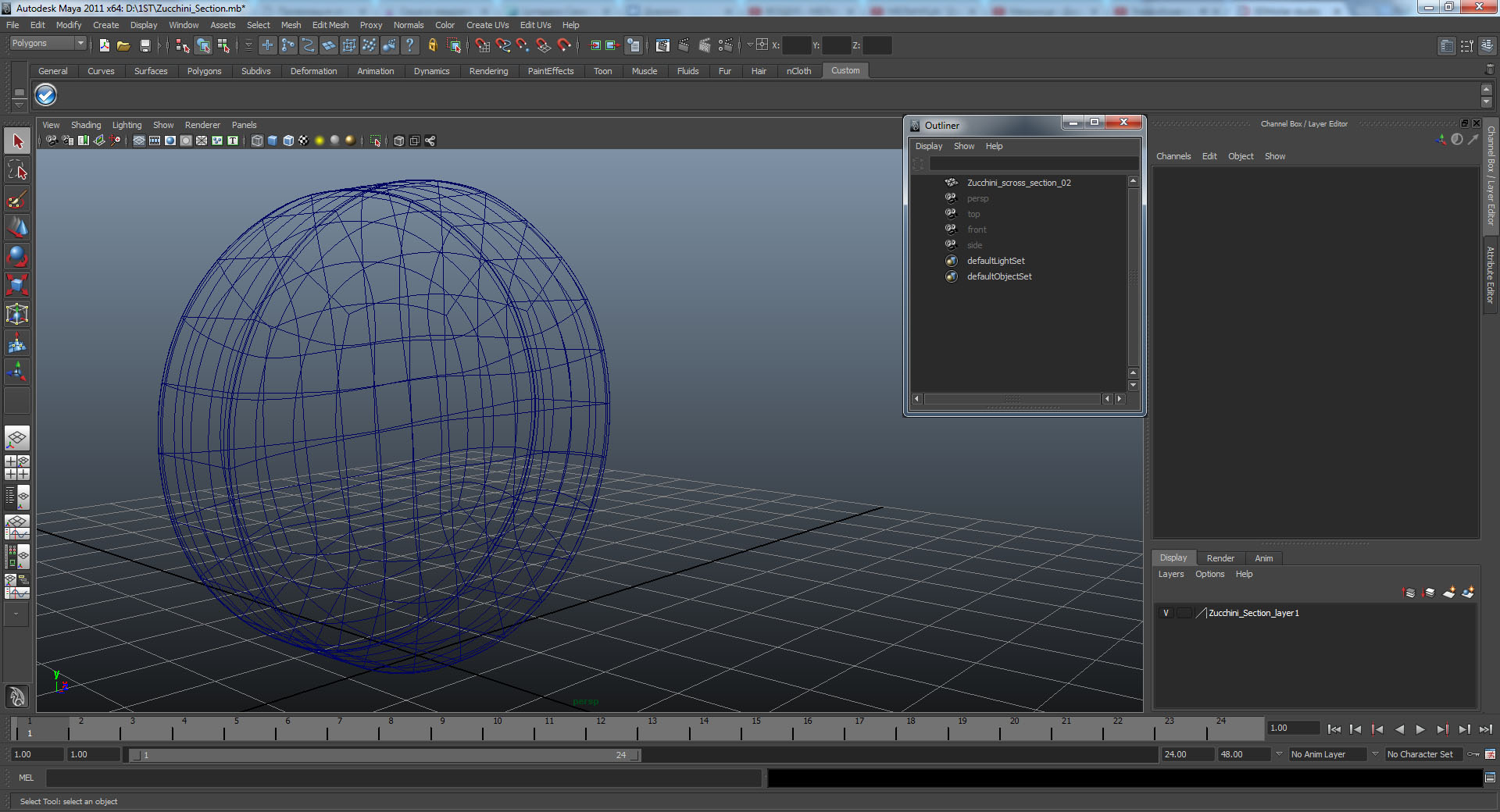Screen dimensions: 1500x812
Task: Click the blue checkmark shelf button
Action: pos(46,95)
